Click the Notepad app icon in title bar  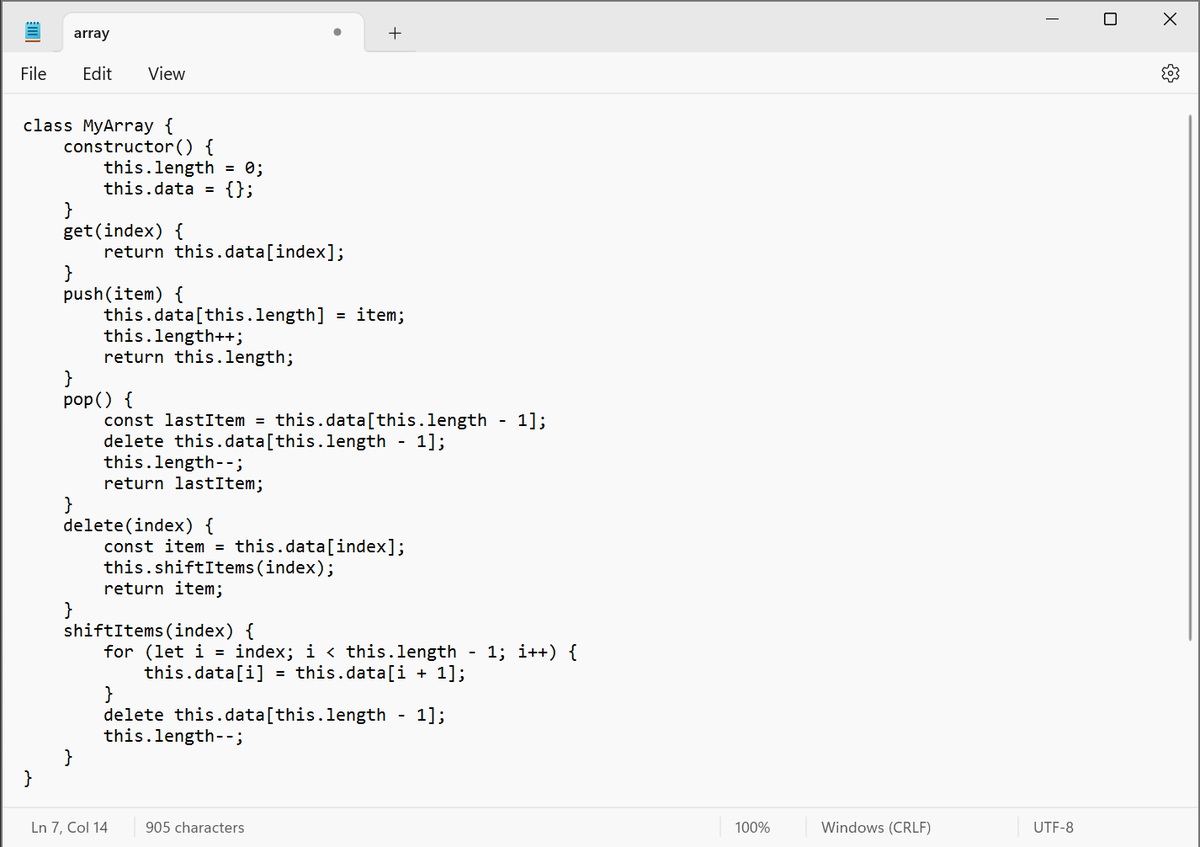32,32
